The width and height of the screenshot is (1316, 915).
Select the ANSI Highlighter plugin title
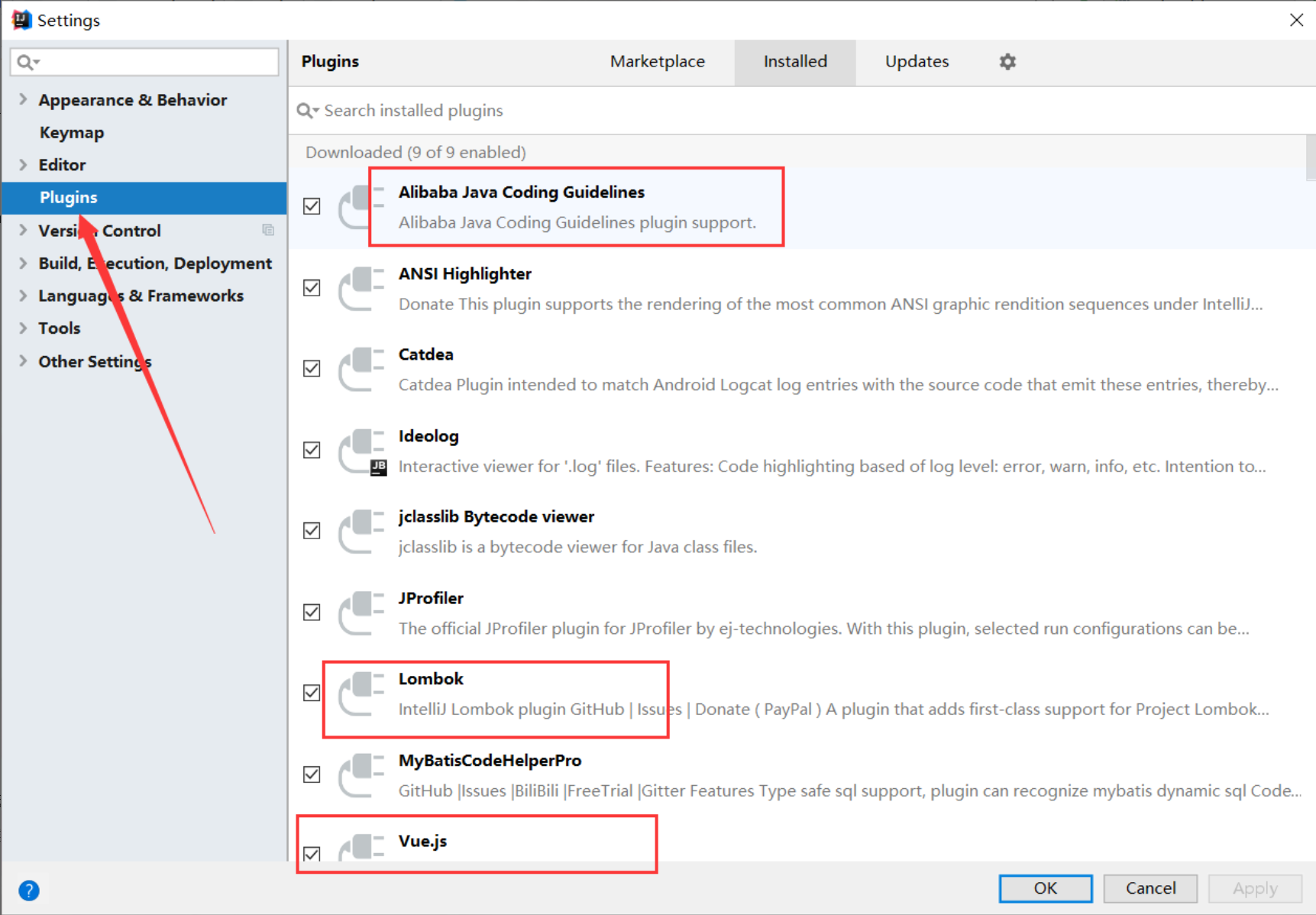tap(465, 273)
